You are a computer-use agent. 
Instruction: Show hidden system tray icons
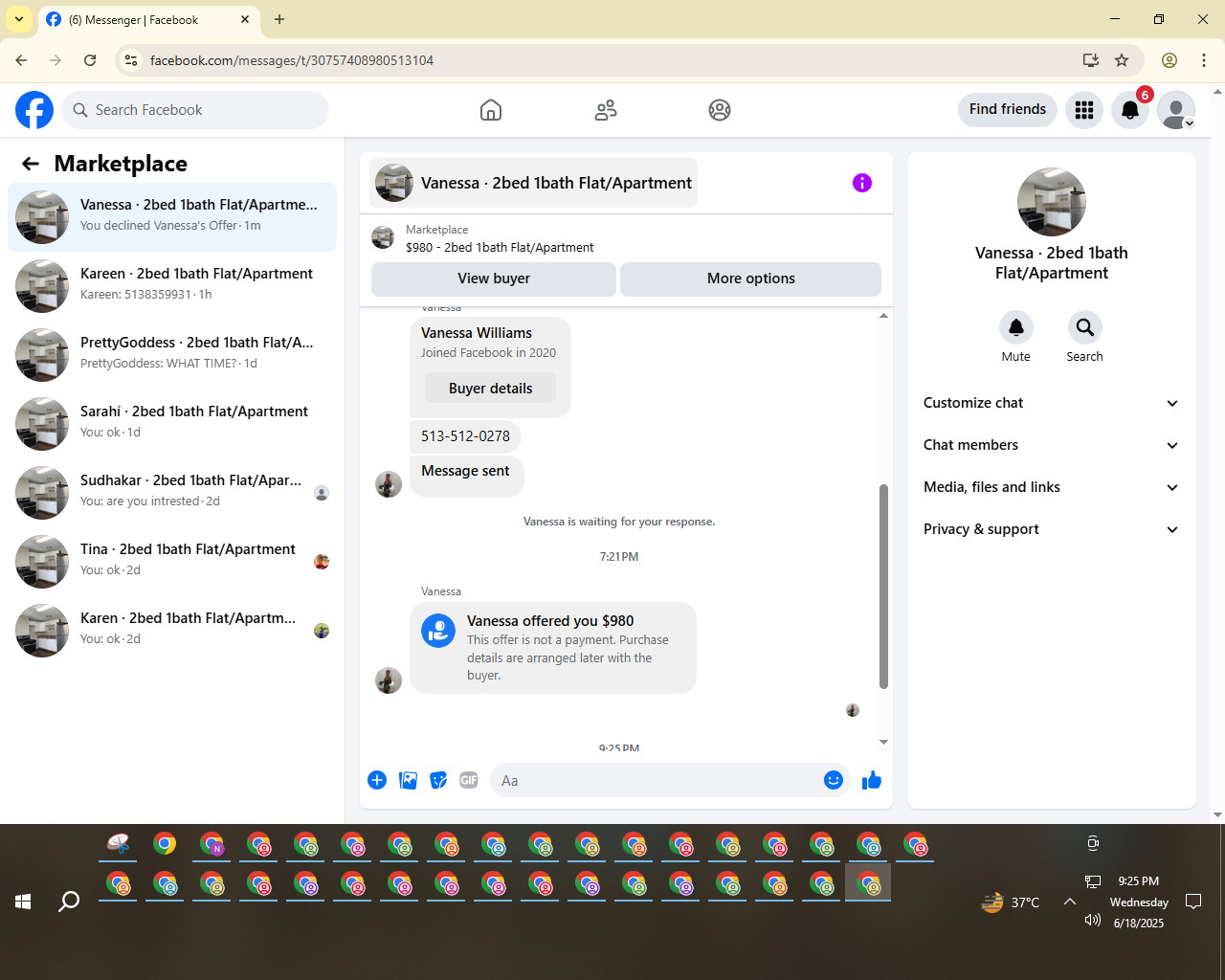pos(1070,902)
